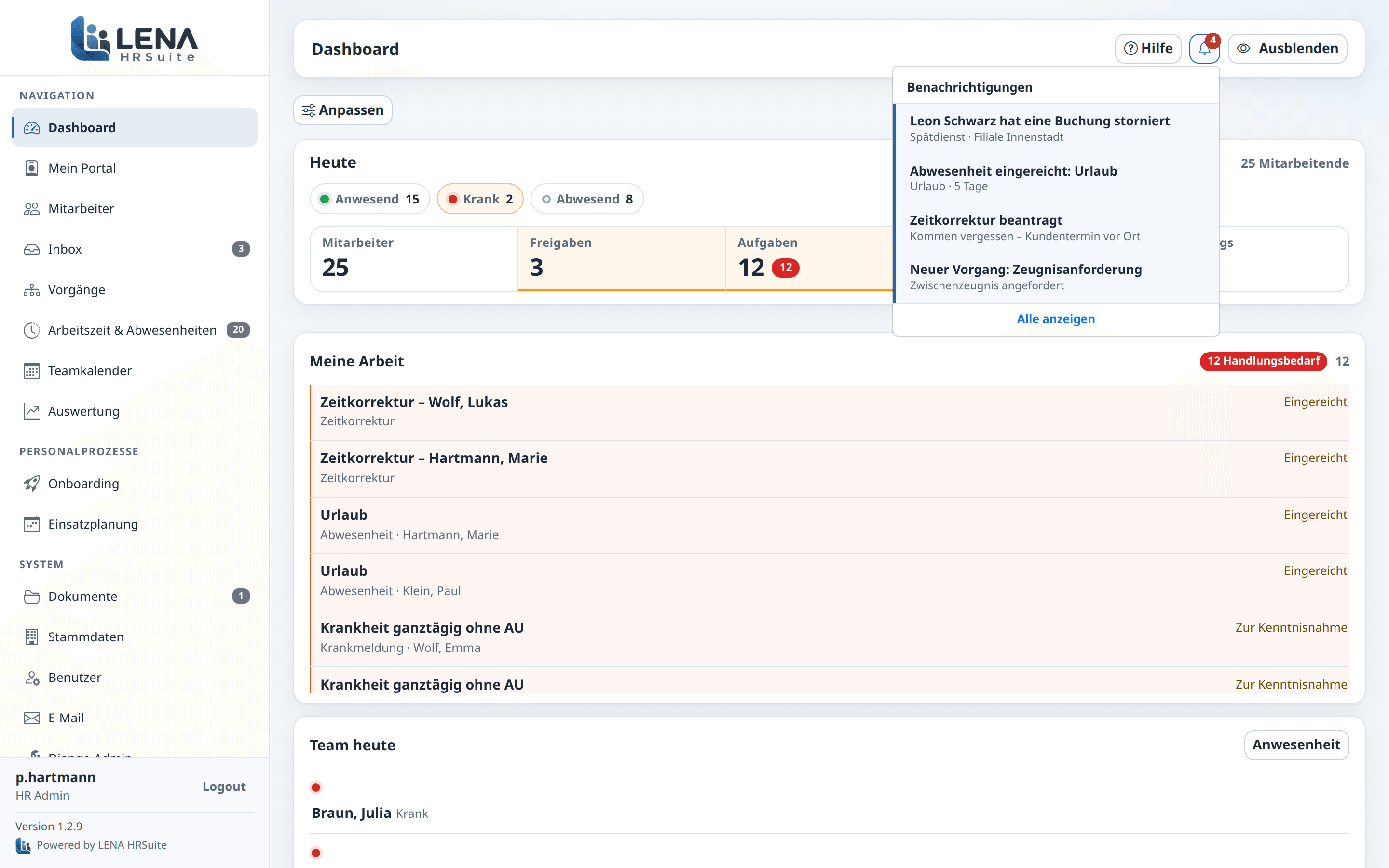
Task: Click the Auswertung chart icon
Action: 31,411
